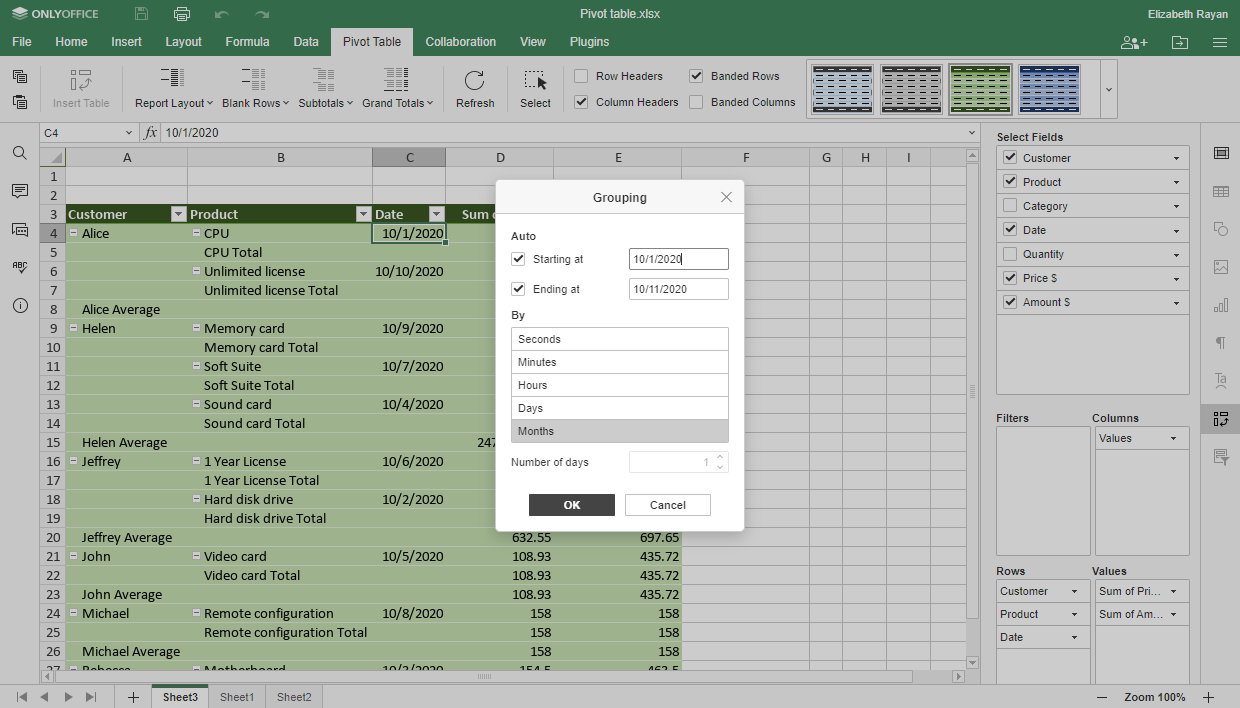Switch to the Formula tab

[247, 42]
